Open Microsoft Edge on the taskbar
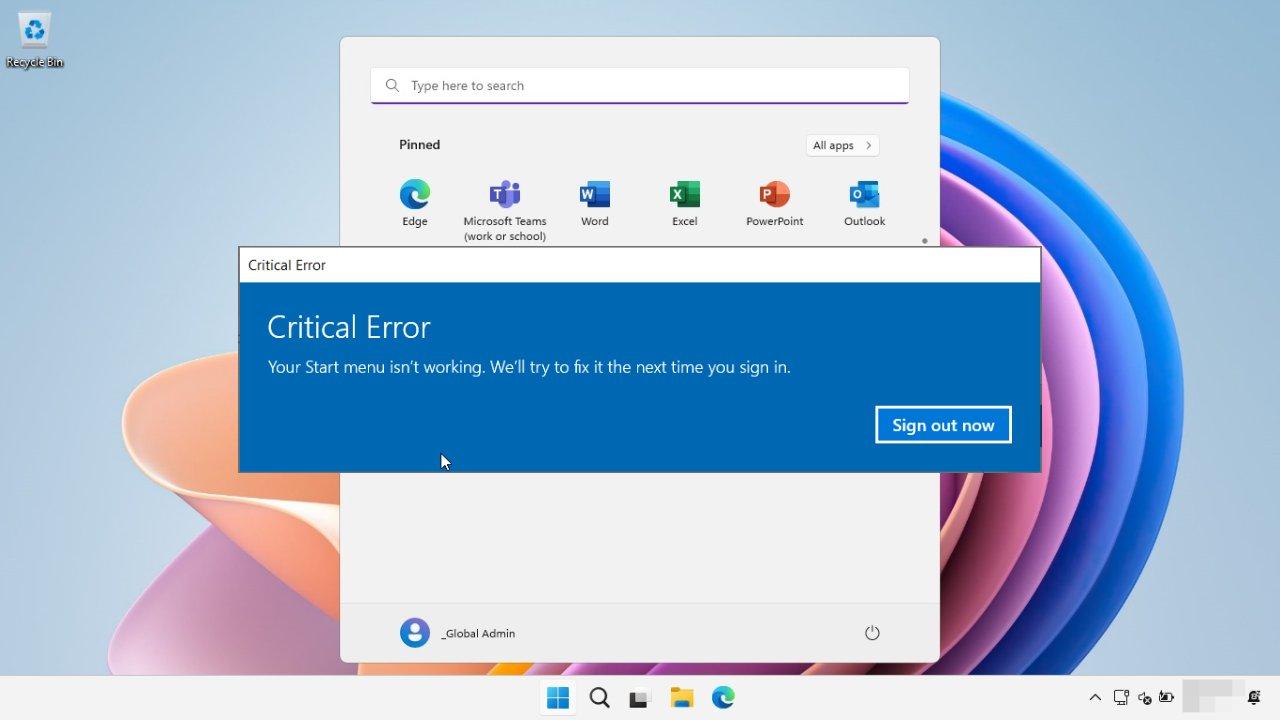 (x=723, y=698)
